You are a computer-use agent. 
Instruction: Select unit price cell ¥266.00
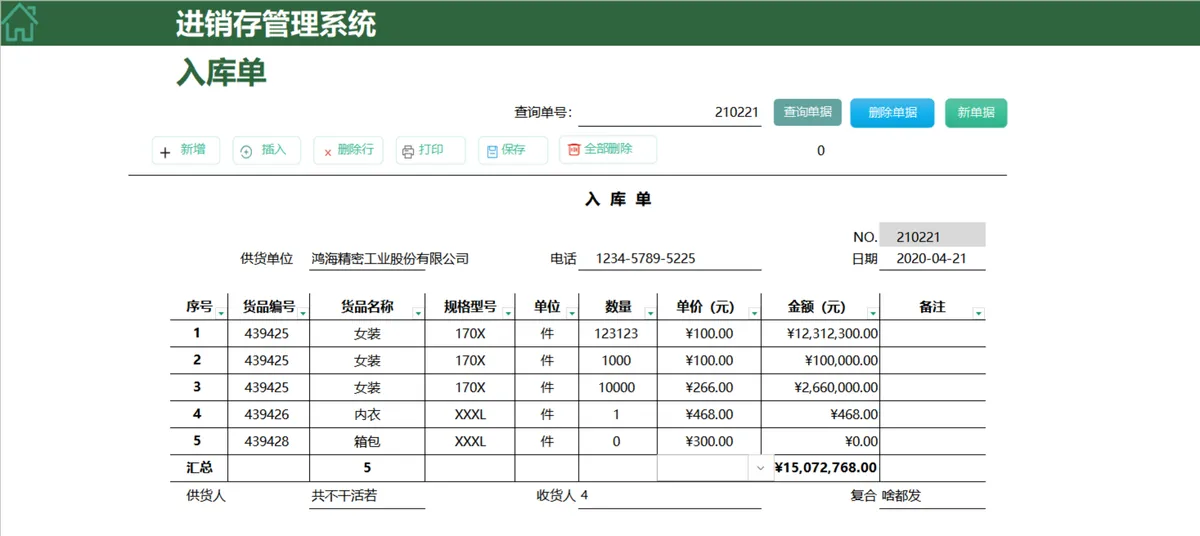point(709,388)
